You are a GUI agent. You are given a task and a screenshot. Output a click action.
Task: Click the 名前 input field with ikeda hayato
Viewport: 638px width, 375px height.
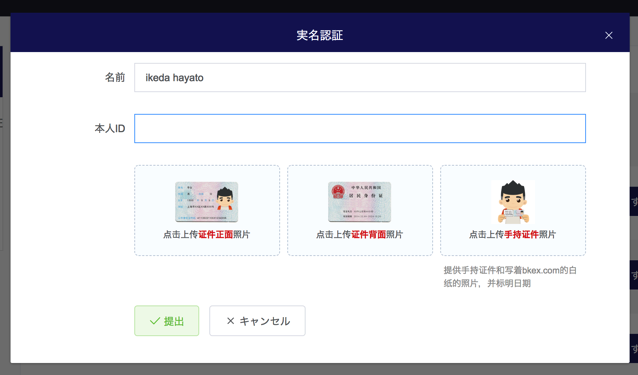coord(360,77)
